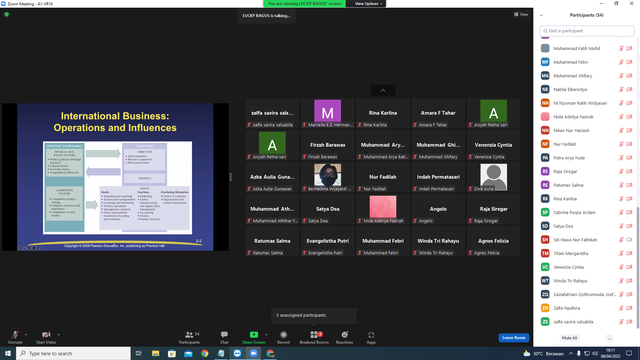Screen dimensions: 640x360
Task: Click Marcella video tile with M avatar
Action: point(327,113)
